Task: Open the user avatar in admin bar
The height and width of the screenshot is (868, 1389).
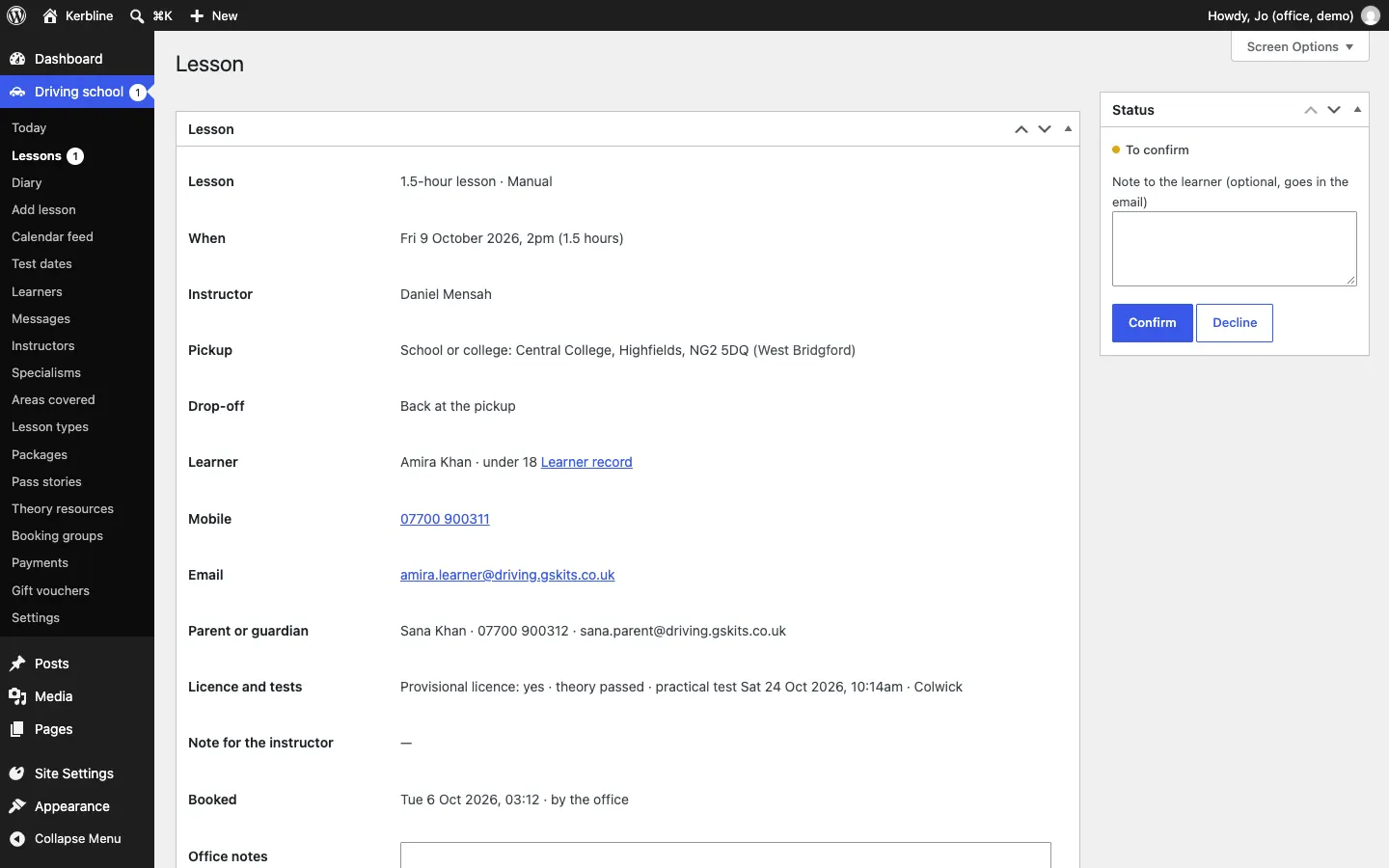Action: coord(1371,15)
